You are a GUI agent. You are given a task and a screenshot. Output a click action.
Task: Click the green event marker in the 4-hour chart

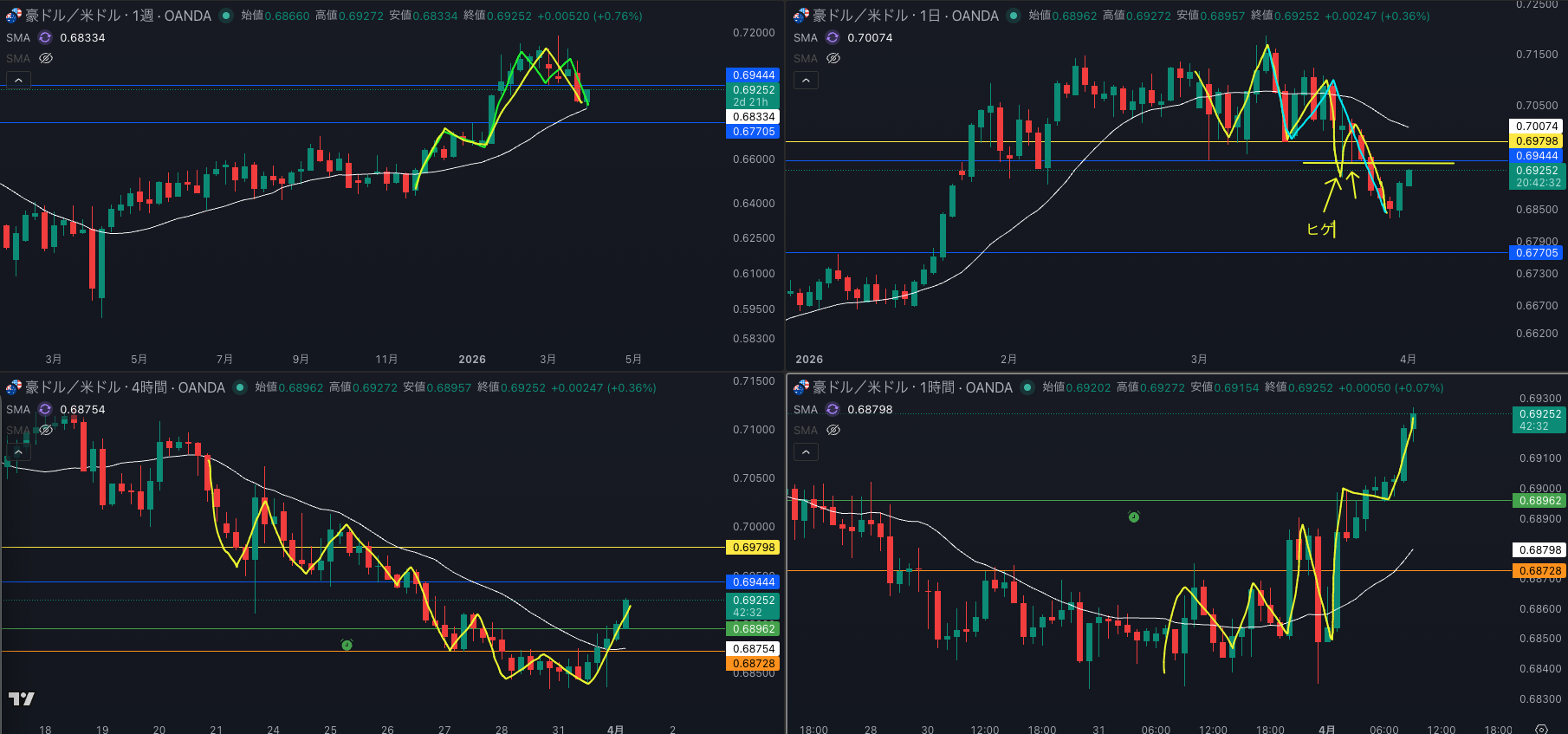pyautogui.click(x=347, y=645)
